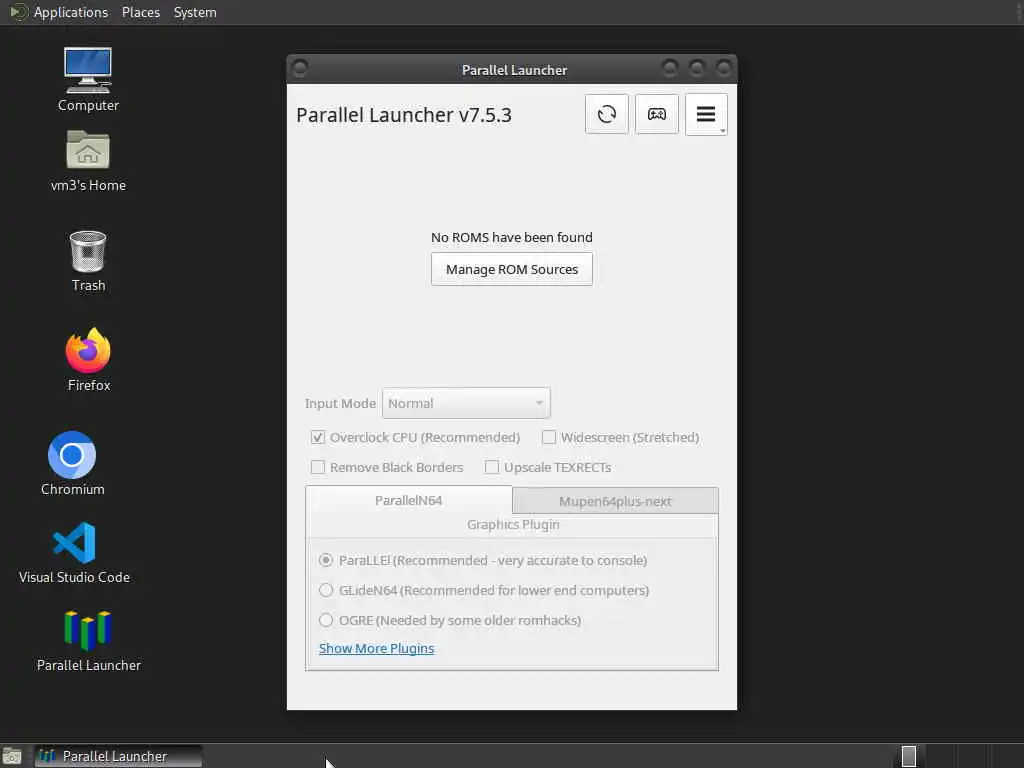1024x768 pixels.
Task: Click the Show More Plugins link
Action: coord(376,648)
